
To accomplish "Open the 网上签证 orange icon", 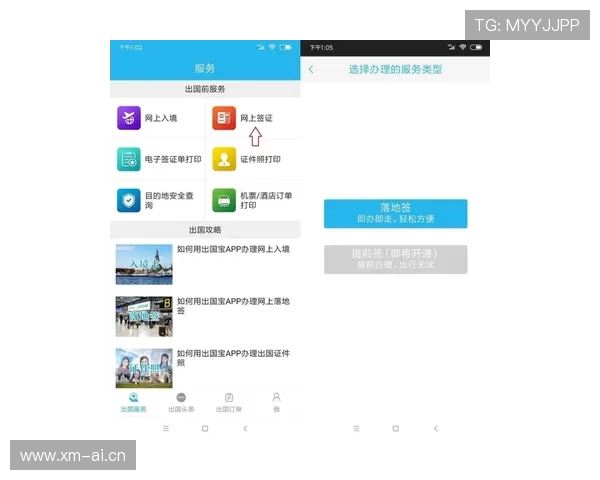I will tap(224, 118).
